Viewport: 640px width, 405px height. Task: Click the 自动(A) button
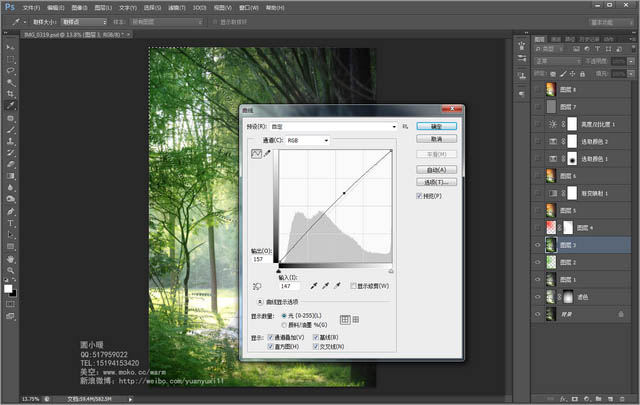tap(436, 170)
